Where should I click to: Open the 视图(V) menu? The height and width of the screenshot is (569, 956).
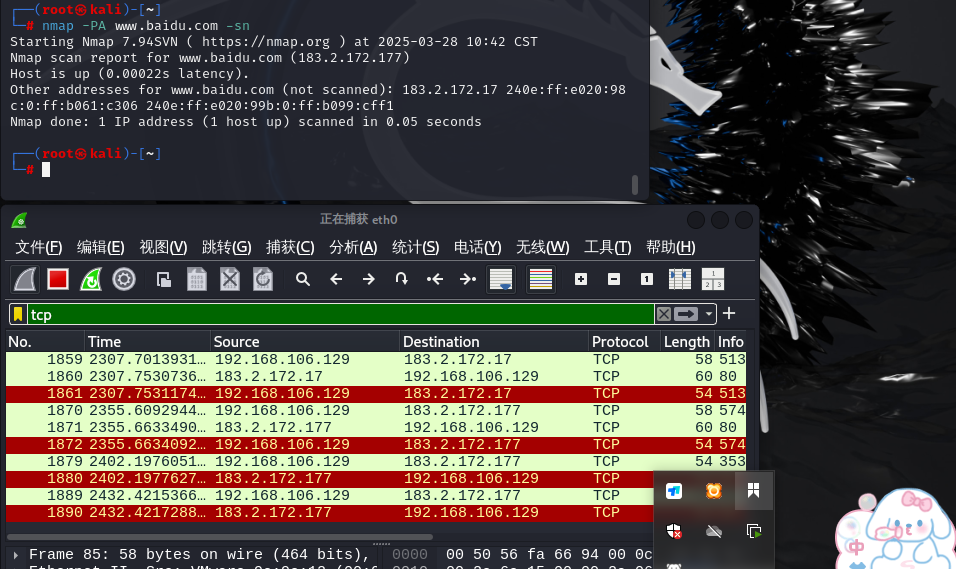point(163,247)
